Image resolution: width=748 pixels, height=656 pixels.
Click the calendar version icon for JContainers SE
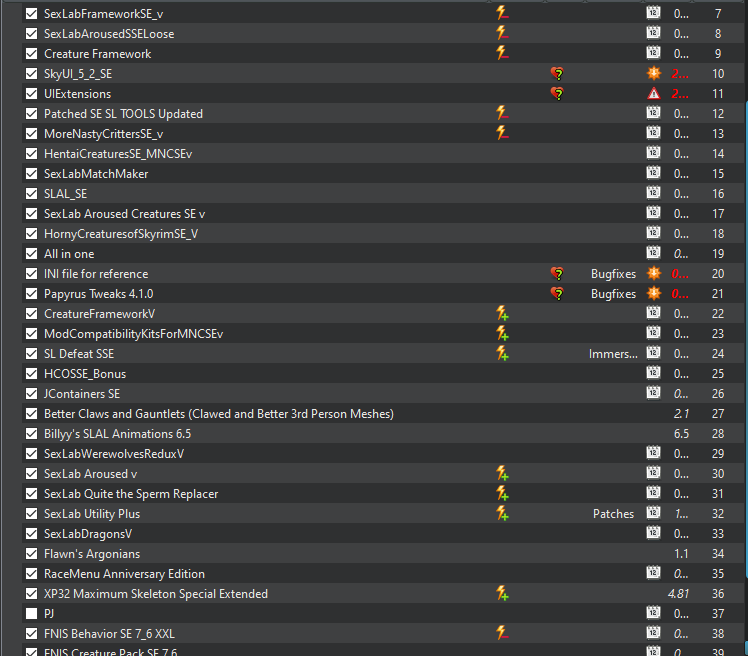pyautogui.click(x=653, y=392)
